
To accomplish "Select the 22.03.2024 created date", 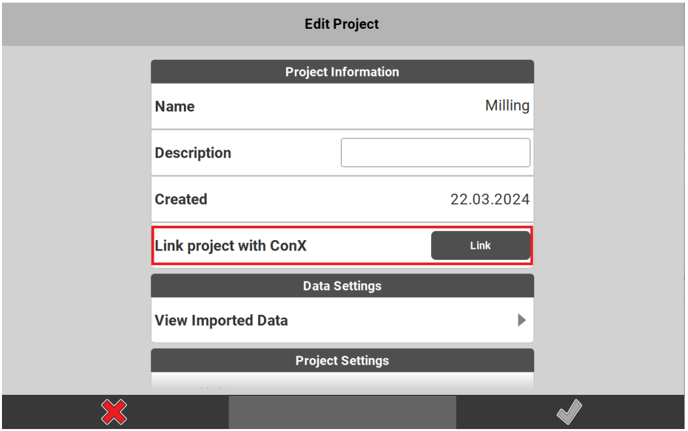I will tap(489, 199).
